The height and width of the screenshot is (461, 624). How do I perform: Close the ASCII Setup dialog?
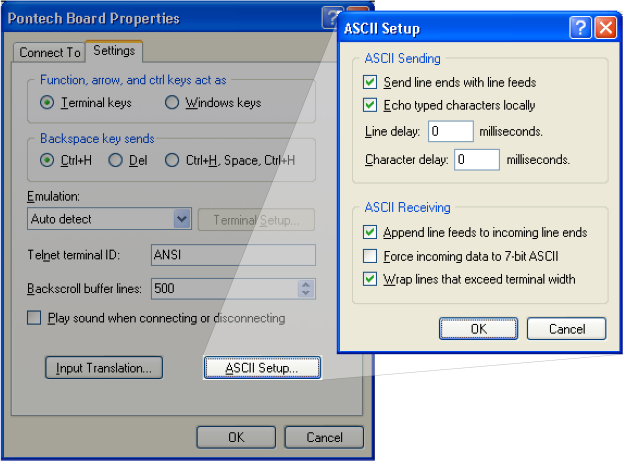pos(604,28)
